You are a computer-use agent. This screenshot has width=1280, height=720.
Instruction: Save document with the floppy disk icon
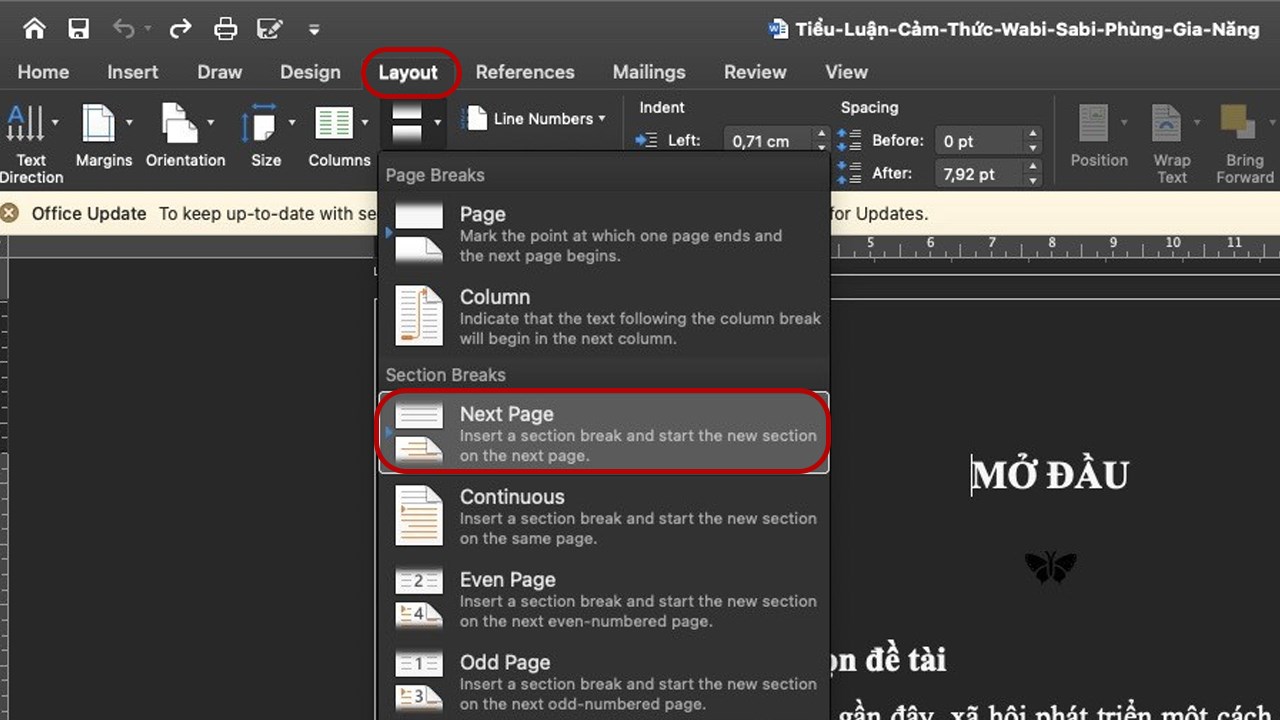point(79,29)
